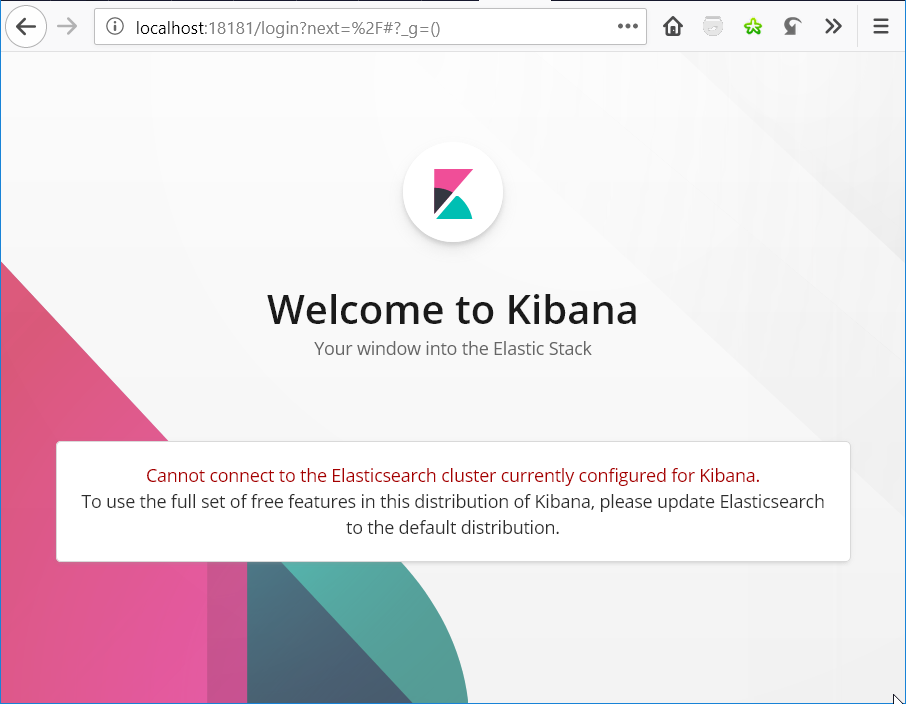The image size is (906, 704).
Task: Go back using the browser back arrow
Action: [x=26, y=27]
